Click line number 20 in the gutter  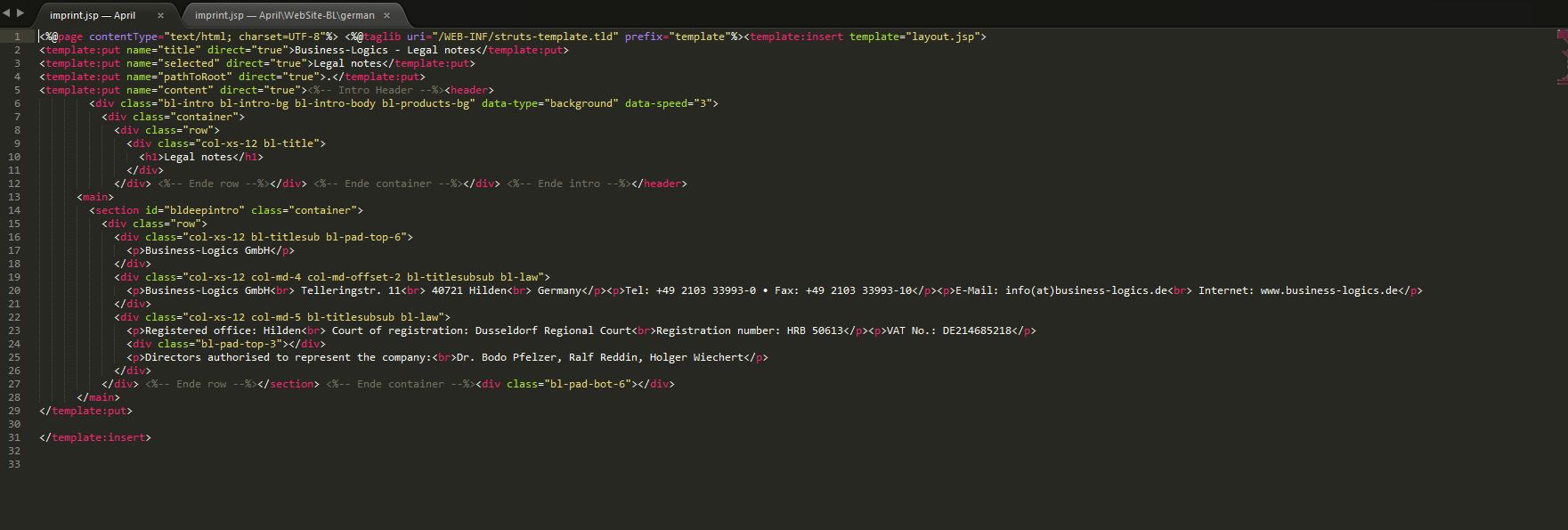(x=14, y=290)
